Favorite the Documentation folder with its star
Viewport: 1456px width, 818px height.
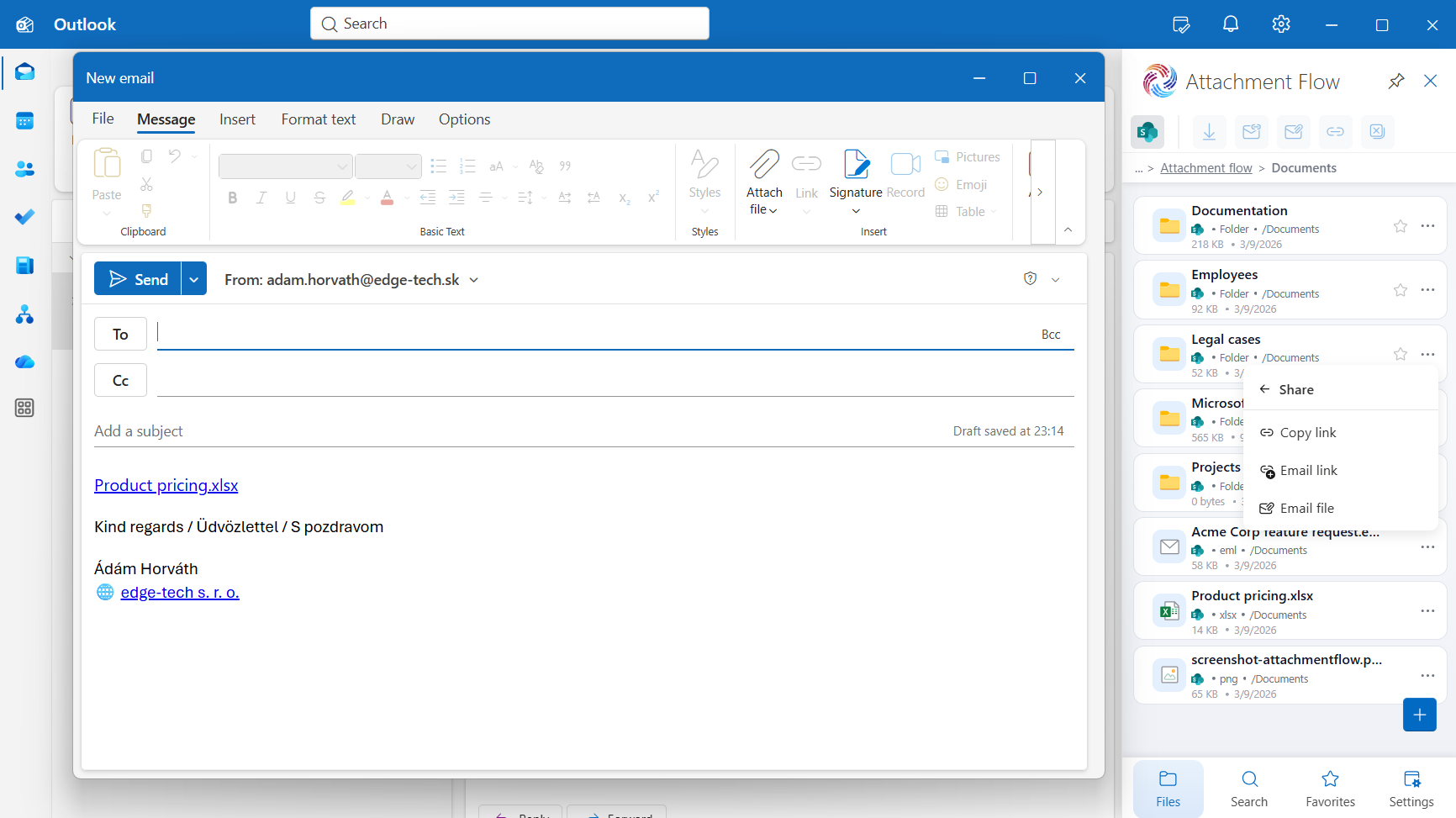click(1401, 226)
